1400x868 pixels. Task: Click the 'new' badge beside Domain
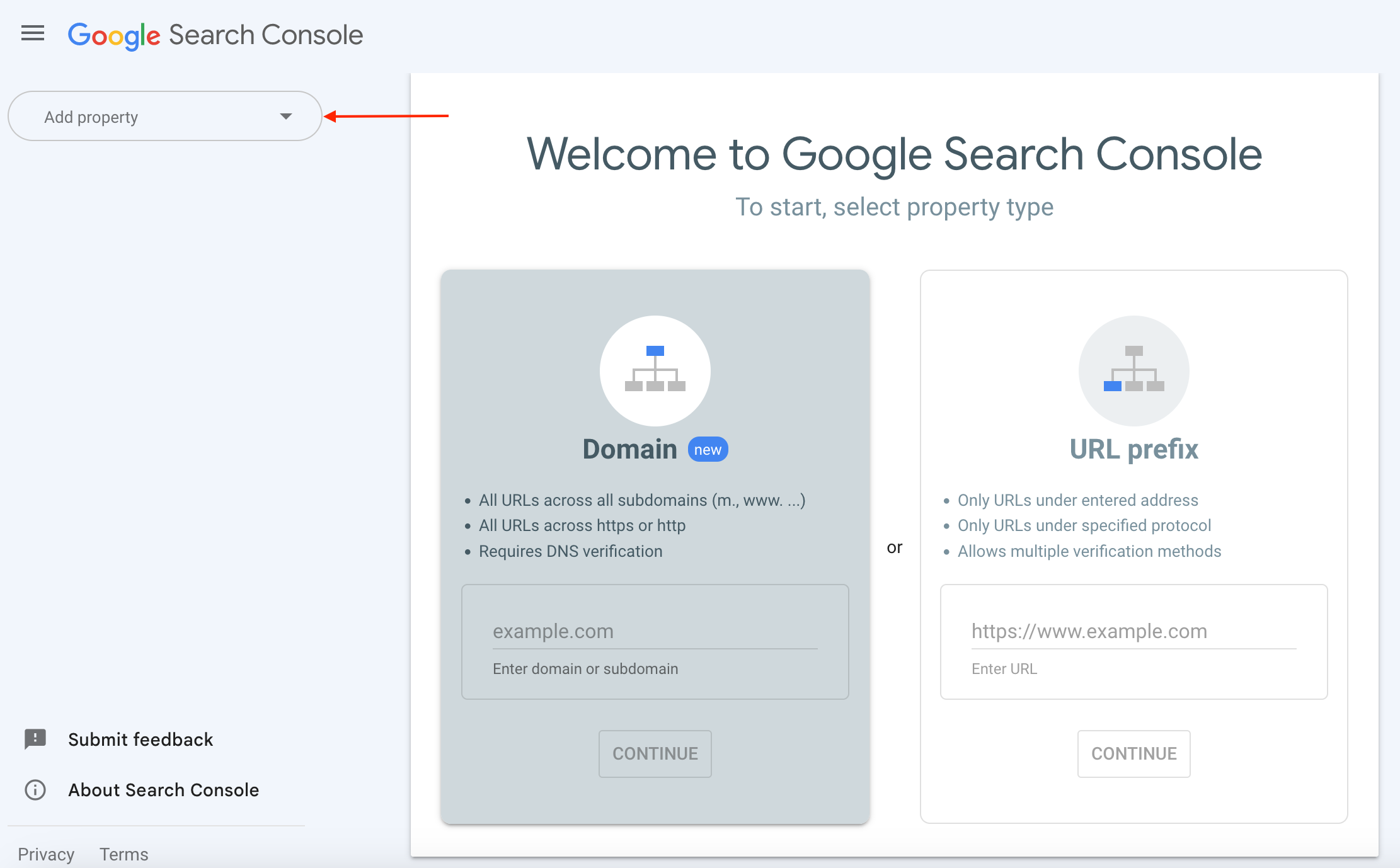click(708, 450)
